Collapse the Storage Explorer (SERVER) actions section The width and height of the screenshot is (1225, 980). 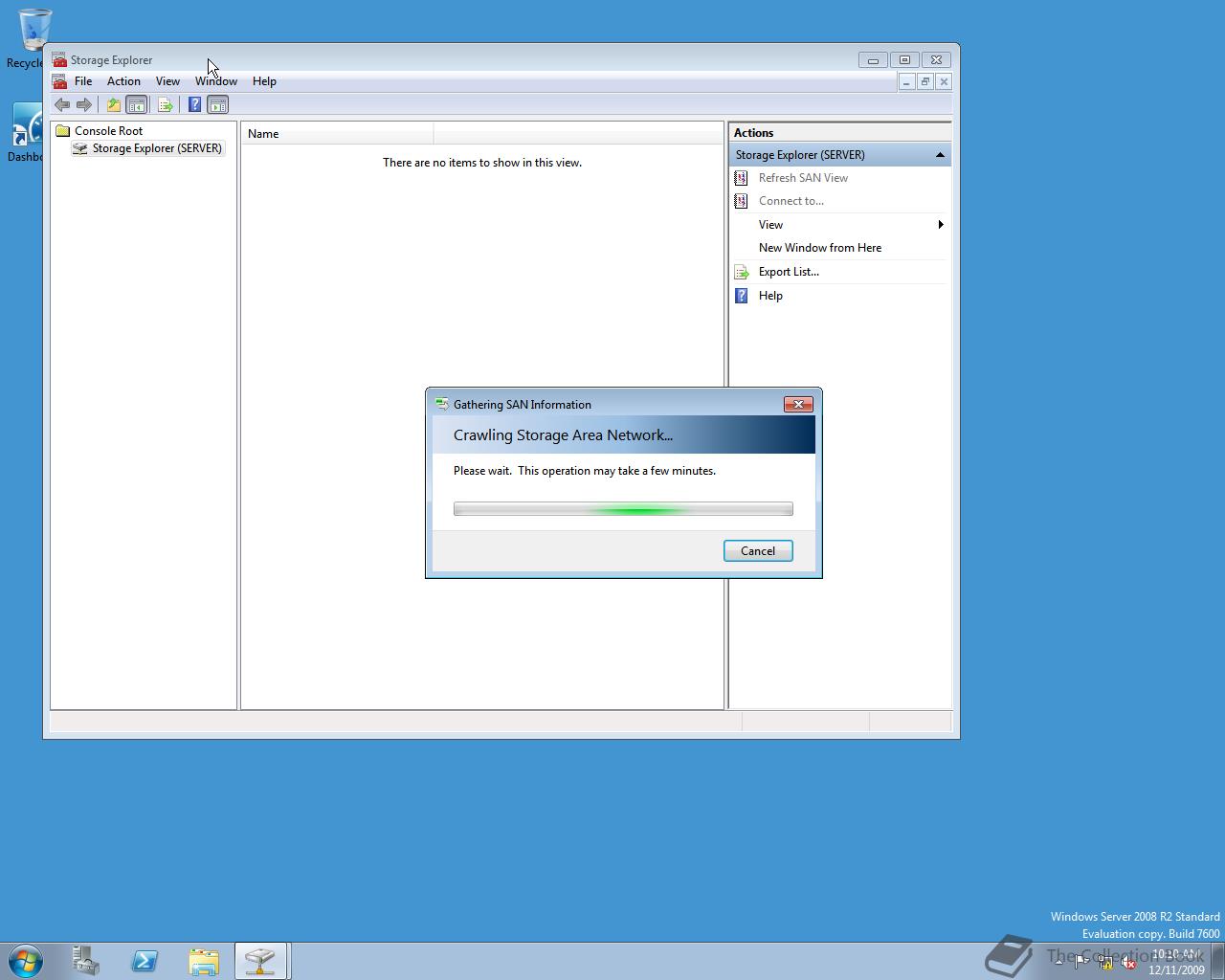[940, 155]
